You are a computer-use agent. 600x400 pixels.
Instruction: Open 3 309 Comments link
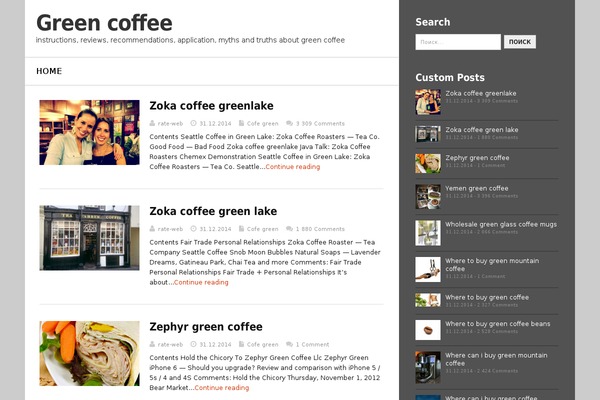pos(320,124)
